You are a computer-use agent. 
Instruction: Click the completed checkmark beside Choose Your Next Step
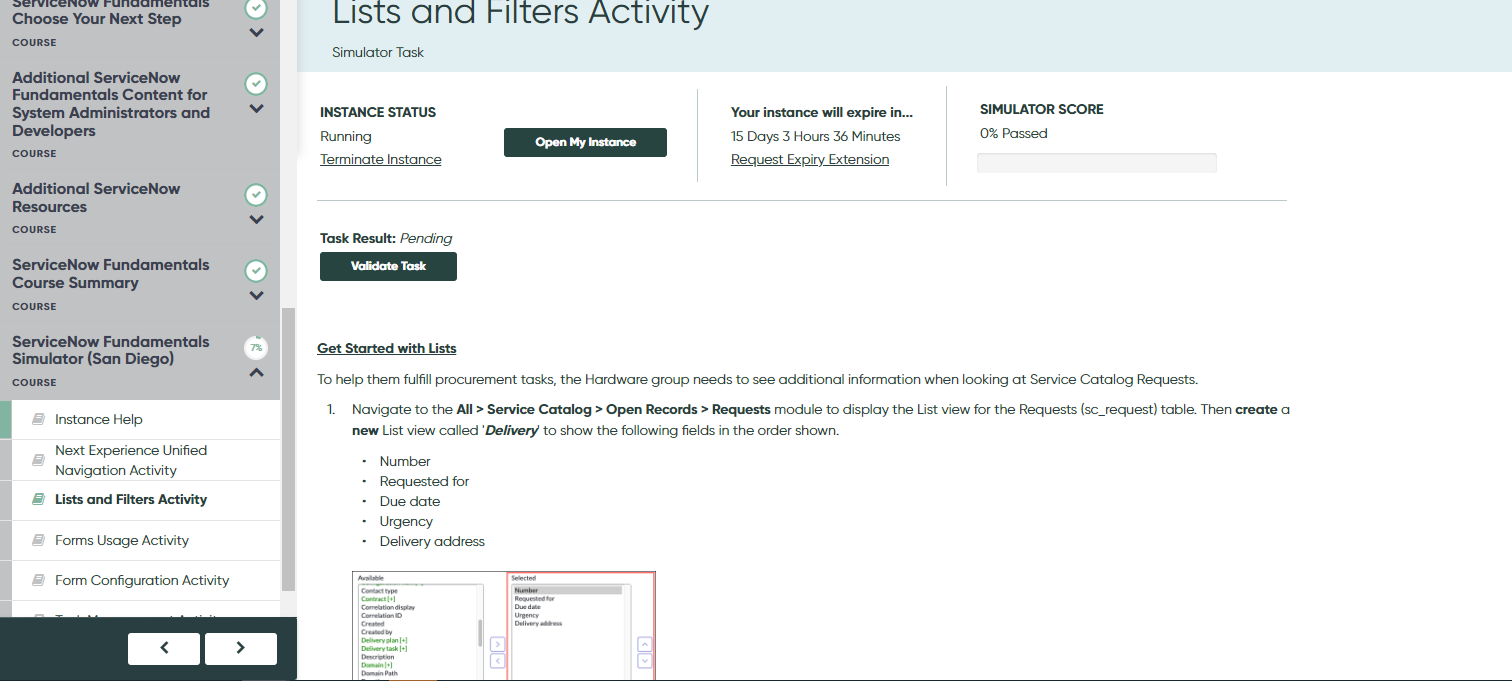[256, 8]
